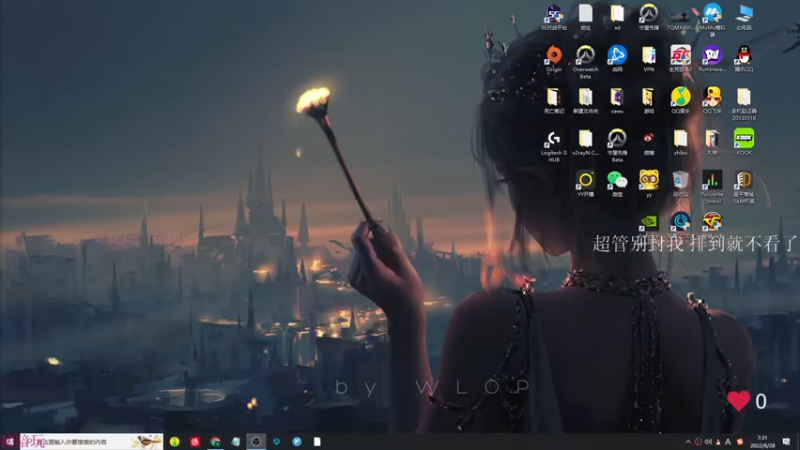Screen dimensions: 800x450
Task: Focus the taskbar search input box
Action: (91, 442)
